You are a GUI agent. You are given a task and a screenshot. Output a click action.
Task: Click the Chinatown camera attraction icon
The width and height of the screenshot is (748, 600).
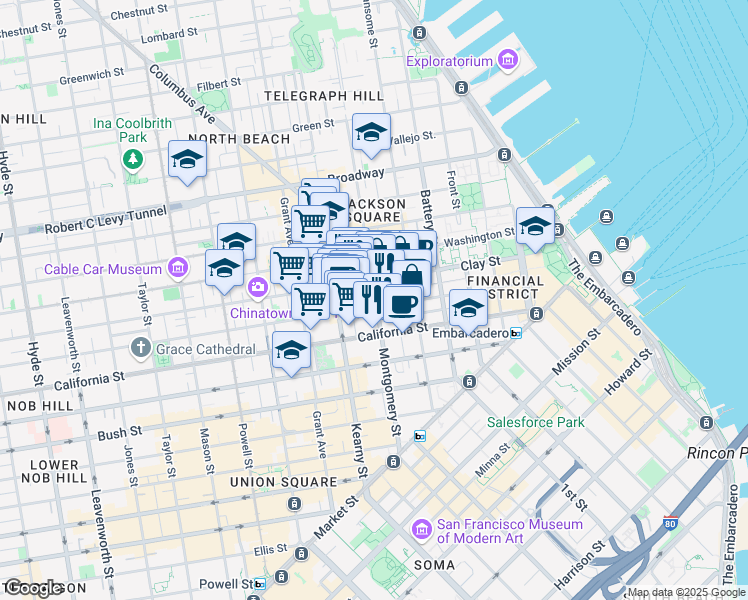(x=258, y=288)
